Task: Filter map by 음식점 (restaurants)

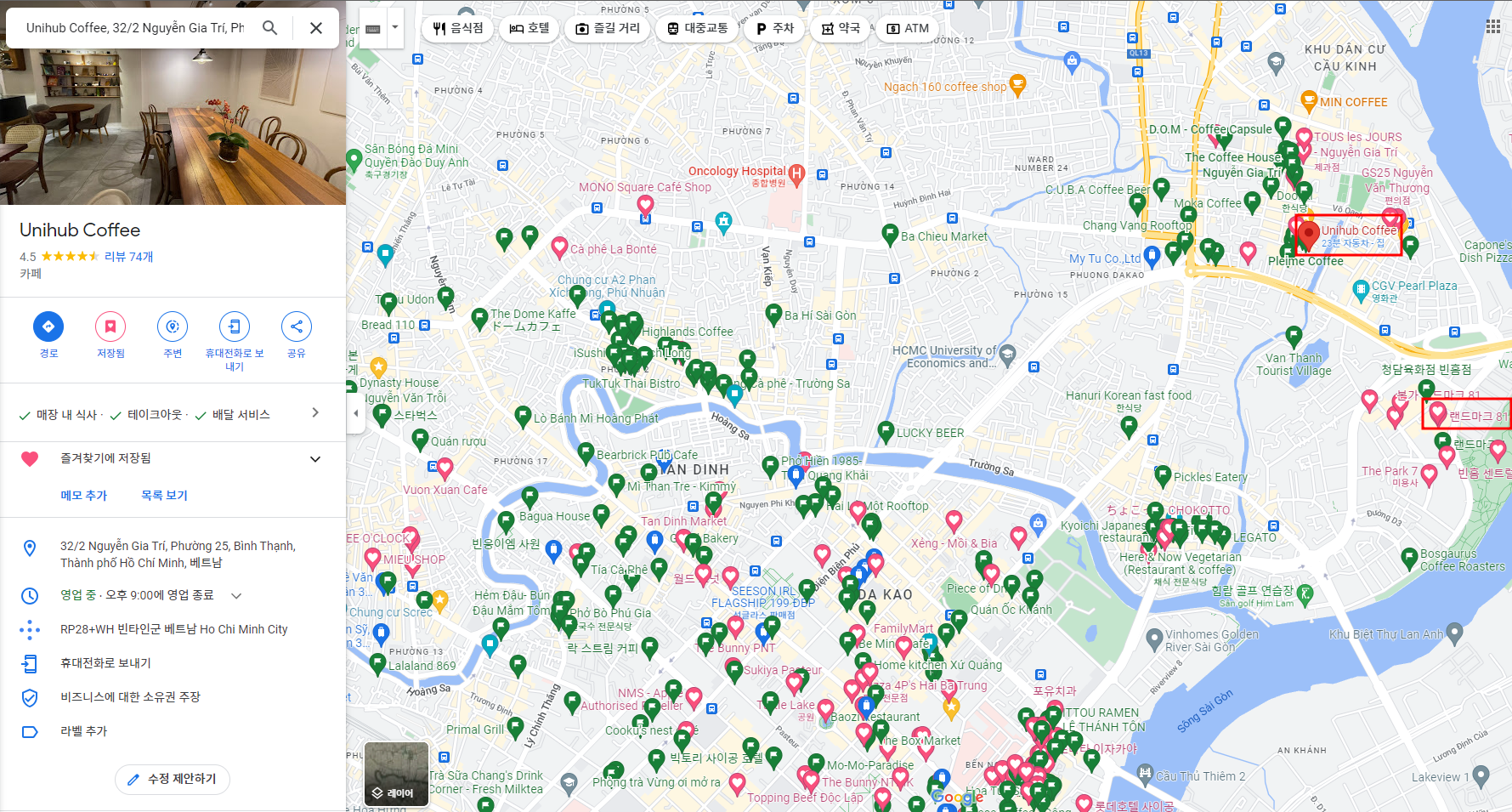Action: point(457,28)
